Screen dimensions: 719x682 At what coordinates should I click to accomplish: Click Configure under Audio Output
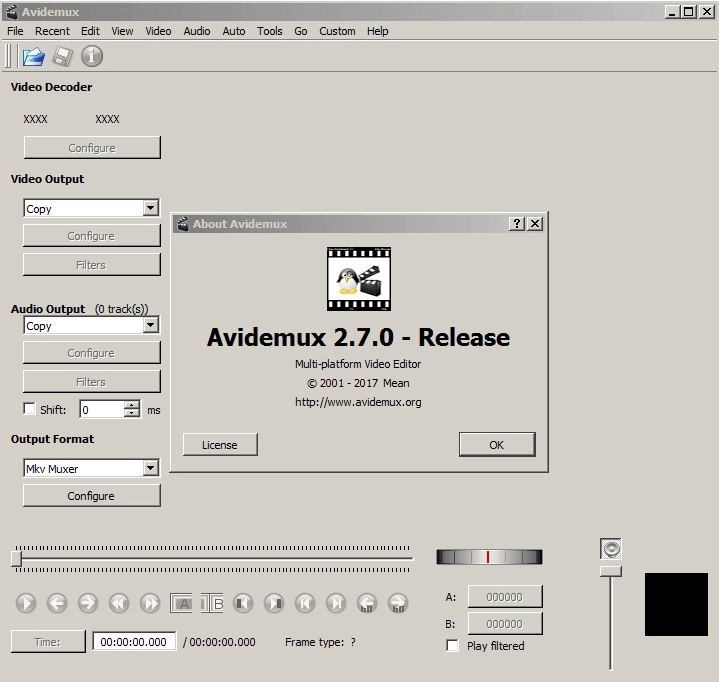tap(92, 353)
